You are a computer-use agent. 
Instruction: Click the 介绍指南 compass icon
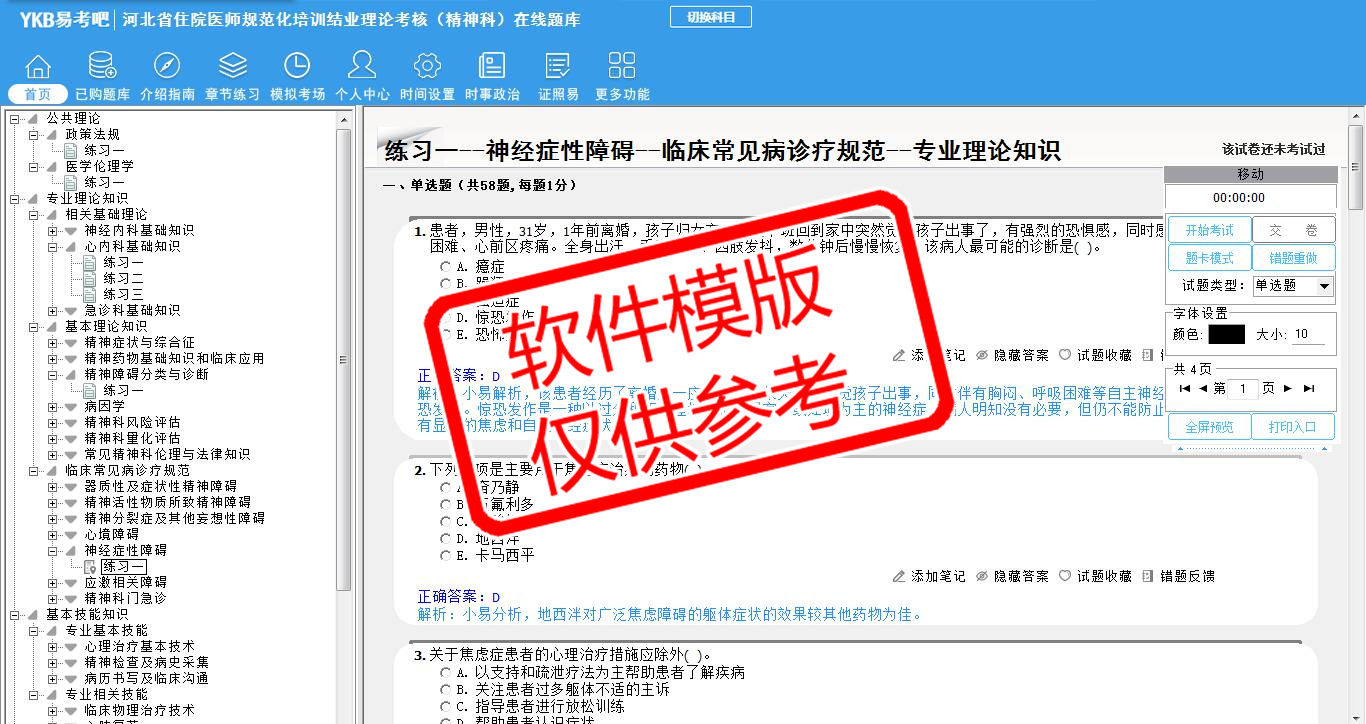pos(167,67)
